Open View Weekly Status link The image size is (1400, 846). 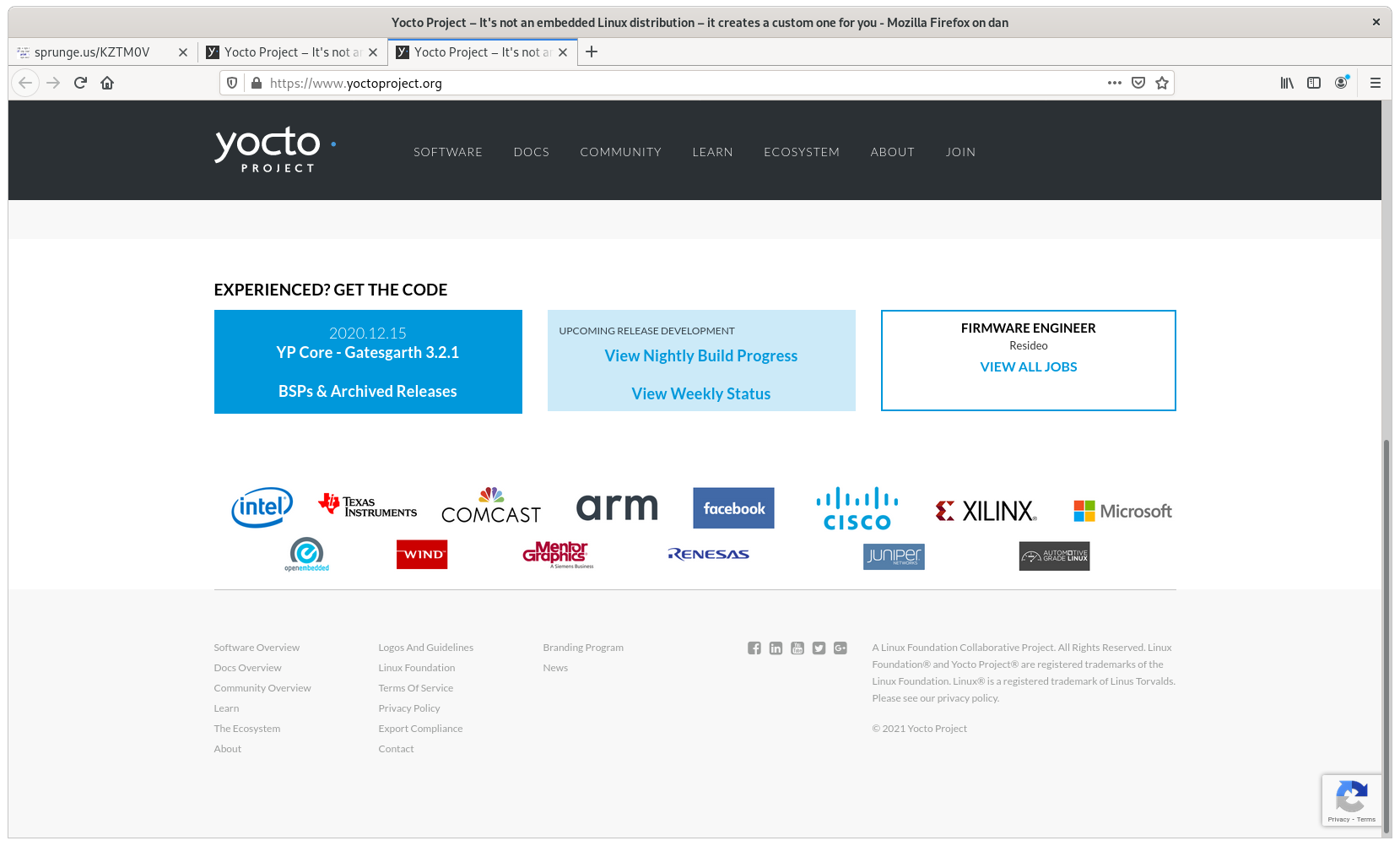[x=701, y=393]
